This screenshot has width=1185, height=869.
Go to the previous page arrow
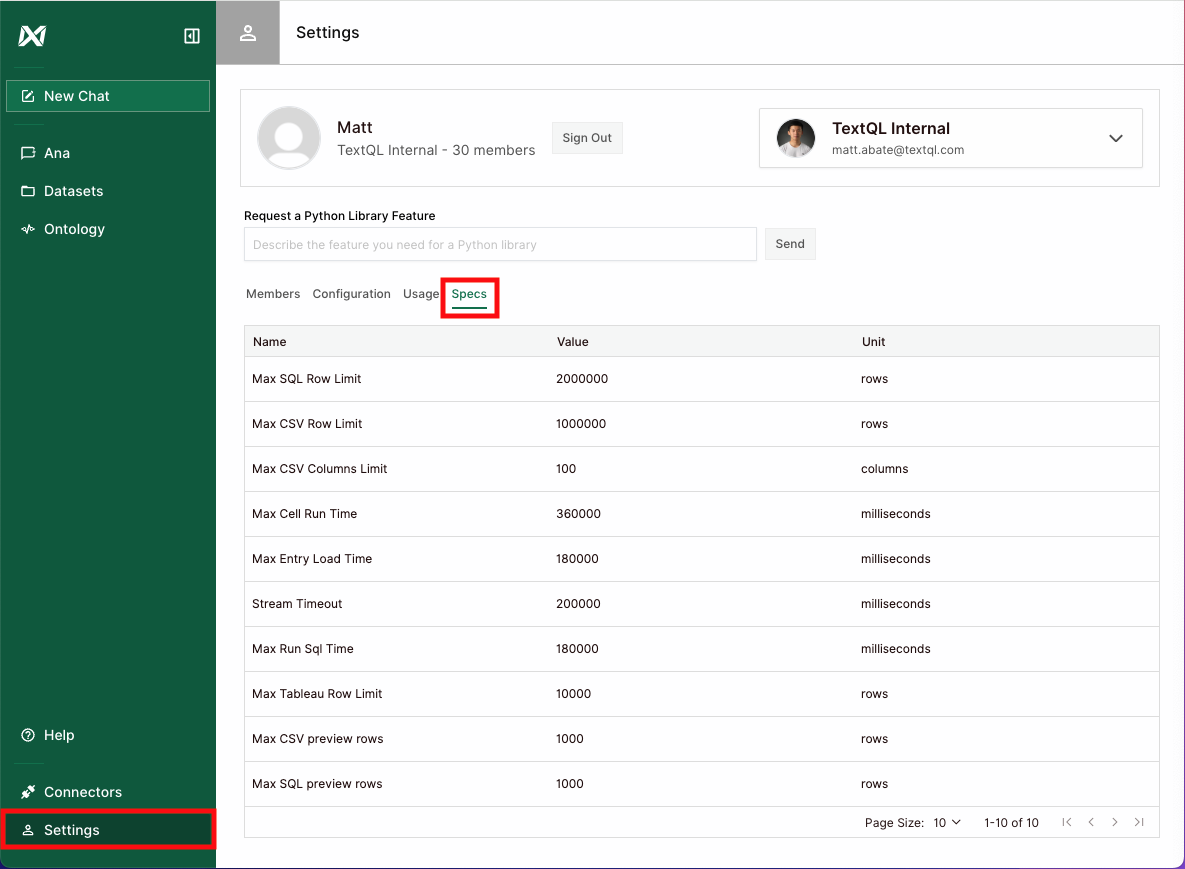tap(1091, 822)
